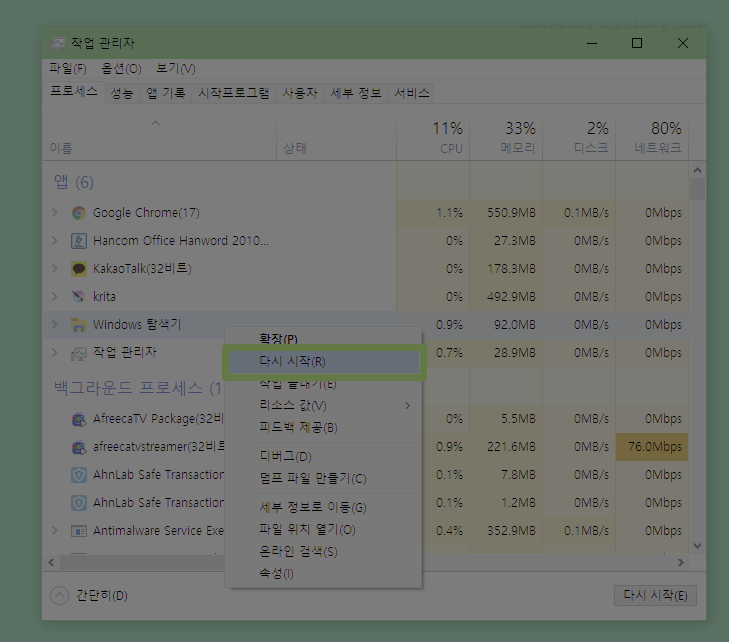This screenshot has width=729, height=642.
Task: Expand the Hancom Office Hanword row
Action: coord(54,241)
